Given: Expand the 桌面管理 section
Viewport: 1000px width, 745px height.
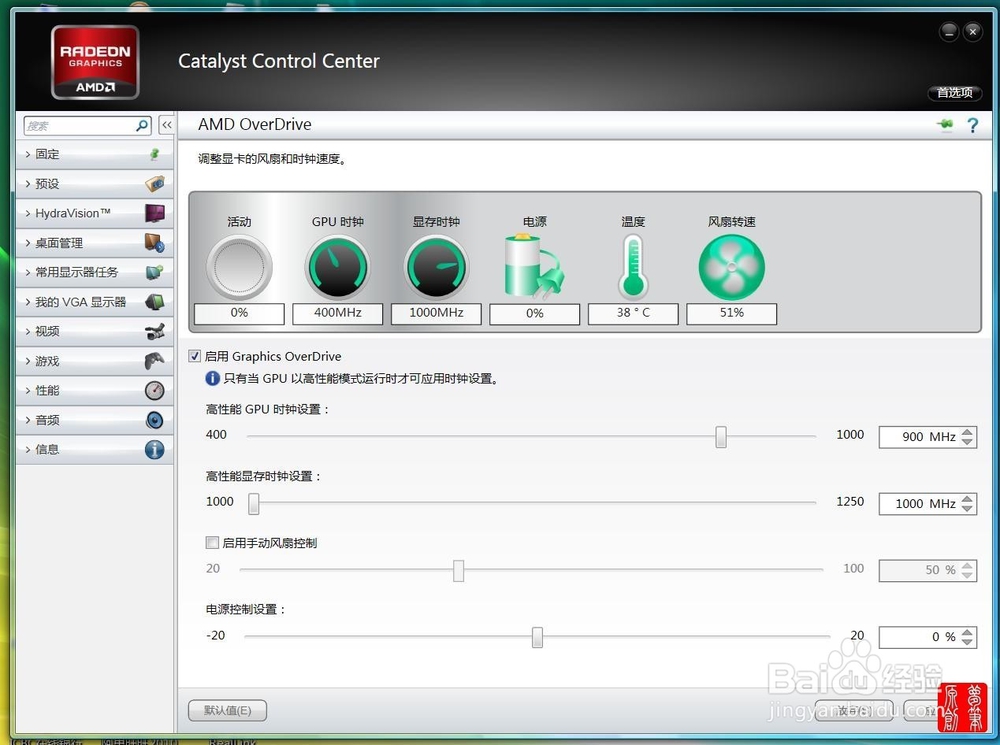Looking at the screenshot, I should [94, 242].
